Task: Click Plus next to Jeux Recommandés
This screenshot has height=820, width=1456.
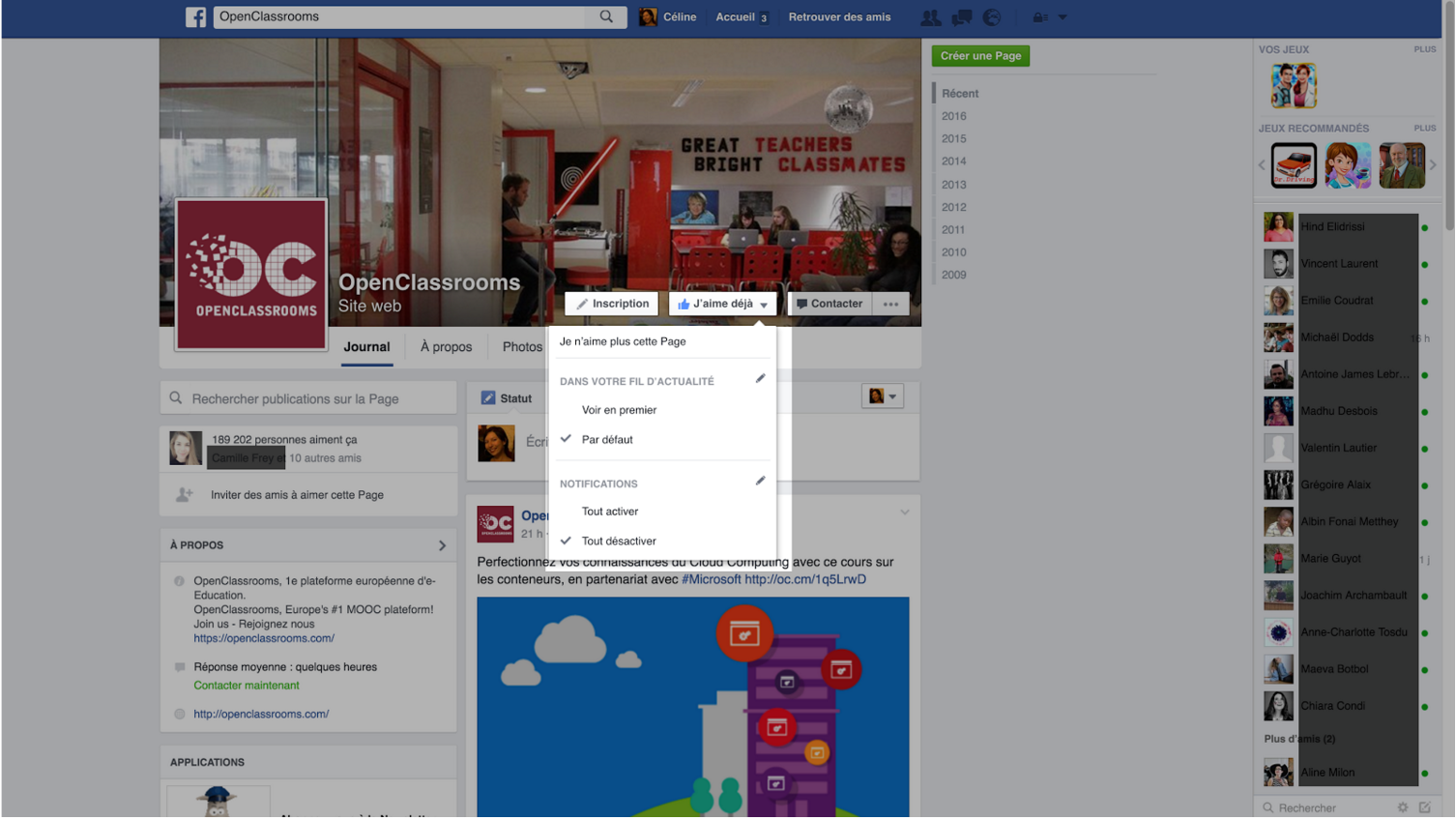Action: pyautogui.click(x=1424, y=128)
